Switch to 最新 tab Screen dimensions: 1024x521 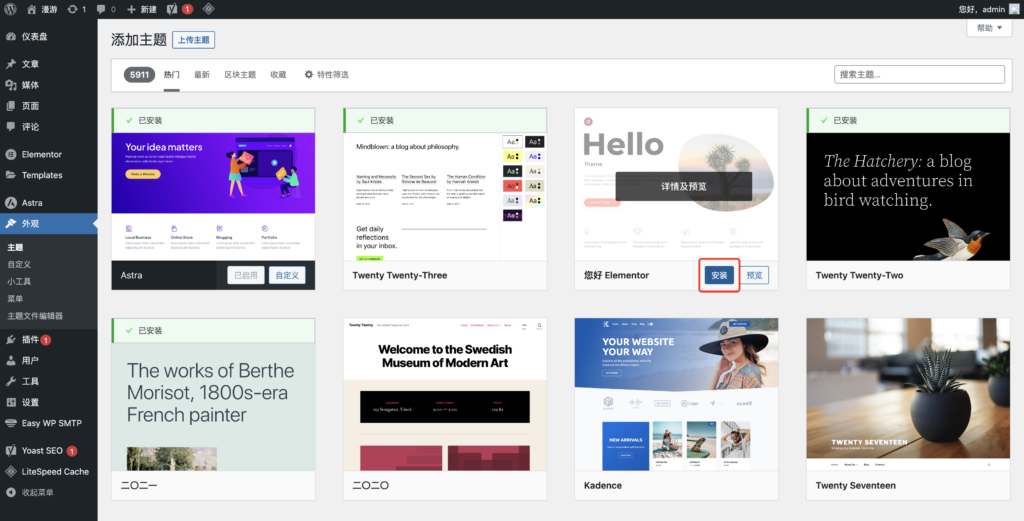tap(202, 74)
